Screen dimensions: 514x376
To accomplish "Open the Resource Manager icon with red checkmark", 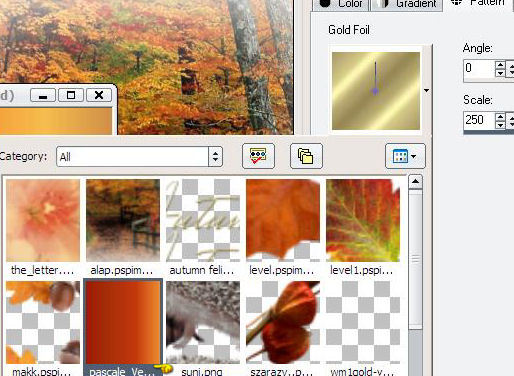I will point(258,156).
